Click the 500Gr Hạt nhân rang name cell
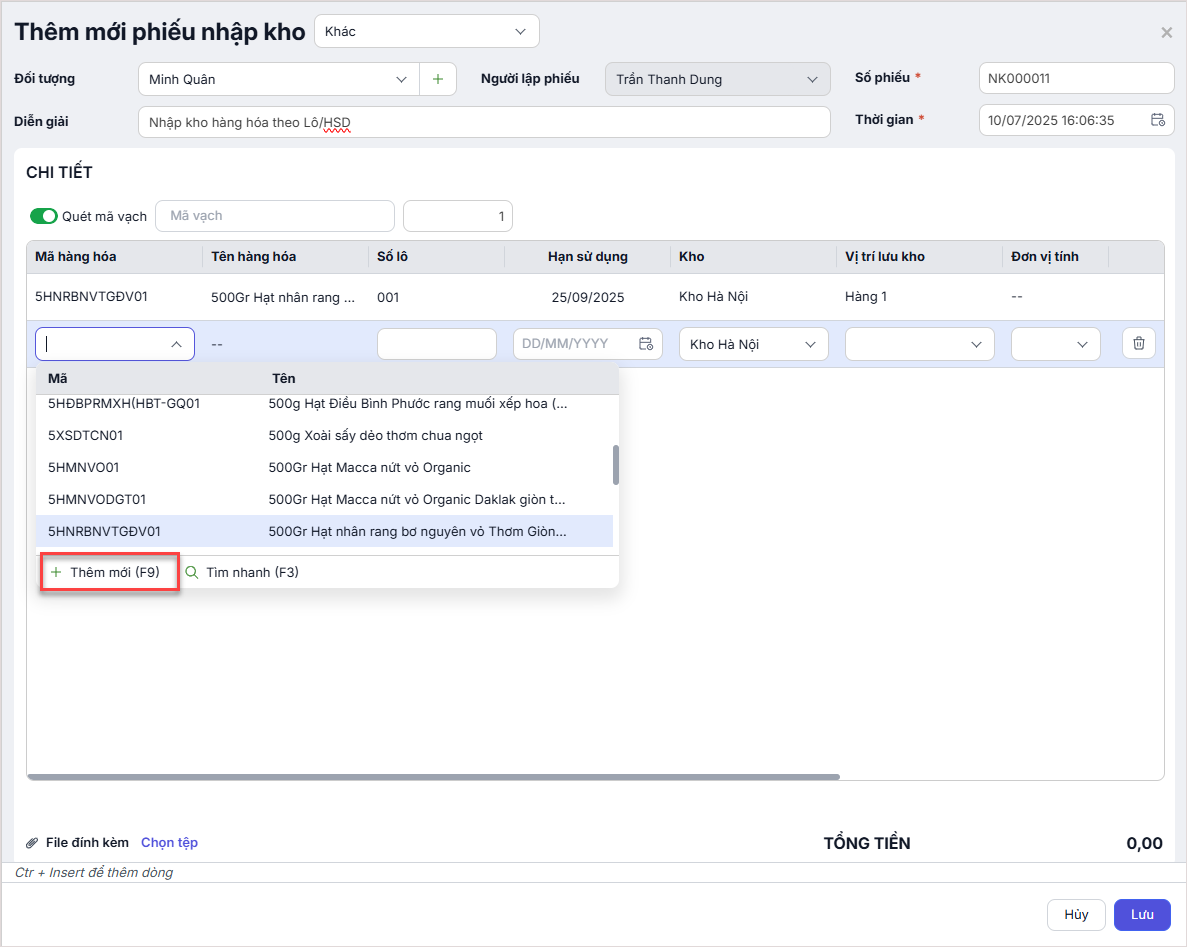1187x947 pixels. 283,297
